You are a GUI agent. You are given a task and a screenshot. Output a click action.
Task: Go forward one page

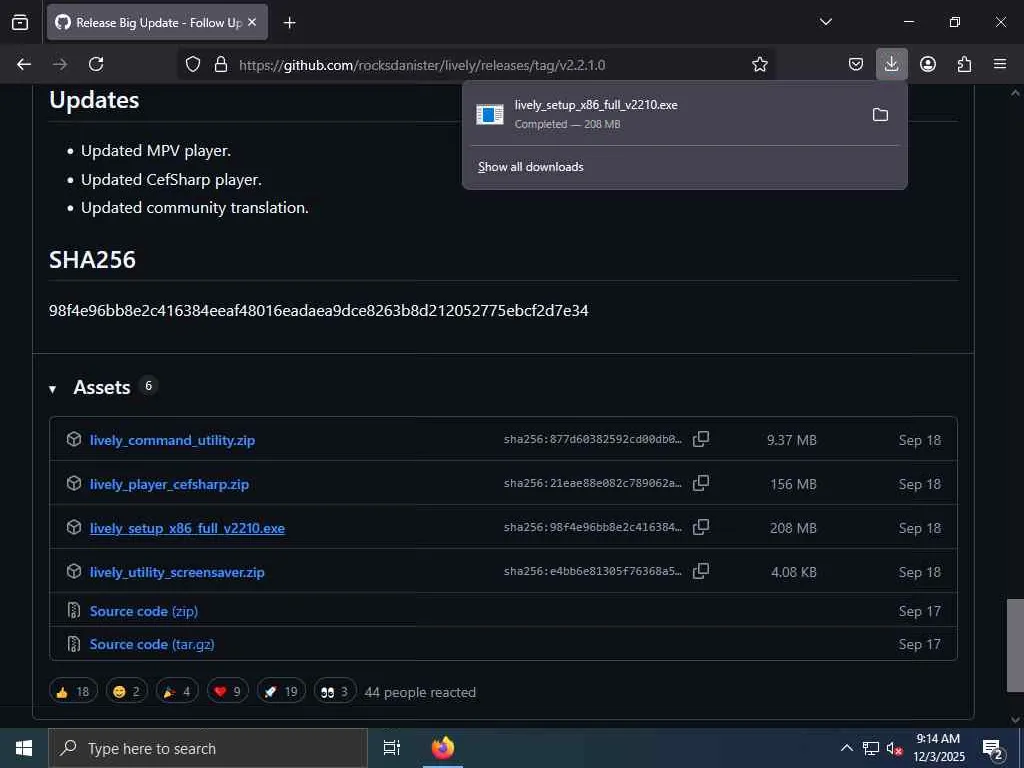pos(60,64)
